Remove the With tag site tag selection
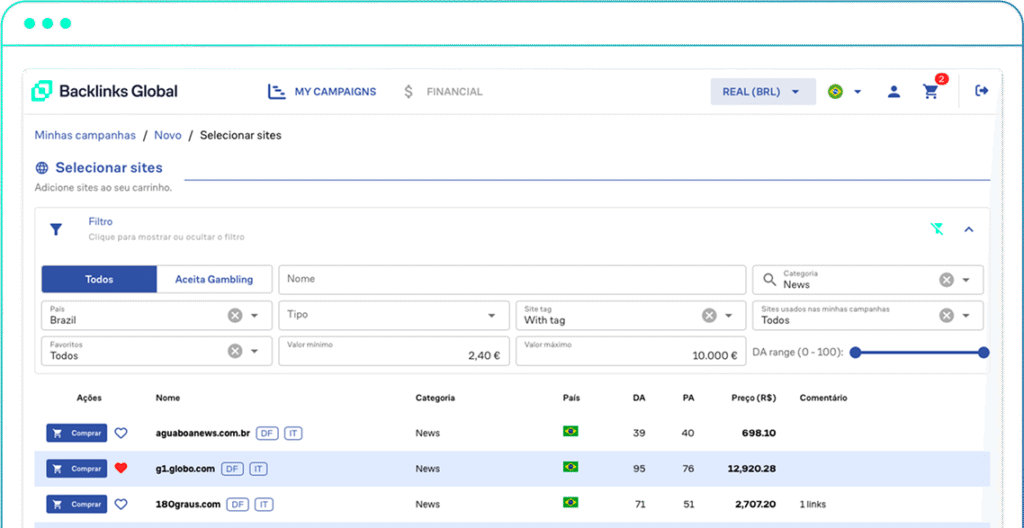This screenshot has width=1024, height=528. tap(709, 316)
